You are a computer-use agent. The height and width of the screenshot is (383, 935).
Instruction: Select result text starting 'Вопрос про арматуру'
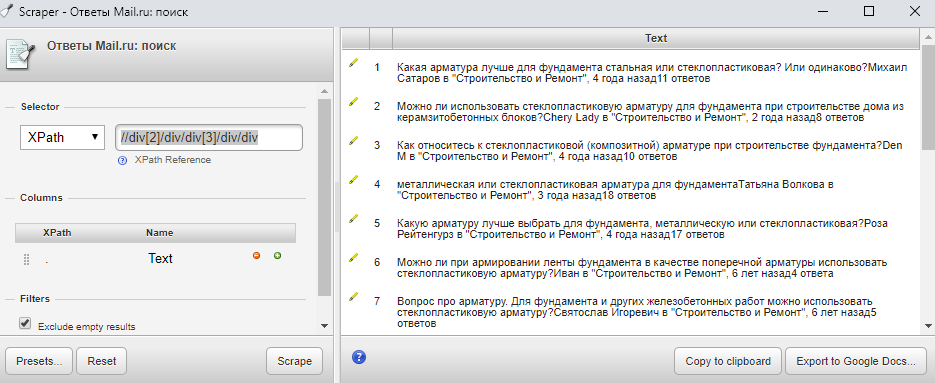[x=637, y=312]
